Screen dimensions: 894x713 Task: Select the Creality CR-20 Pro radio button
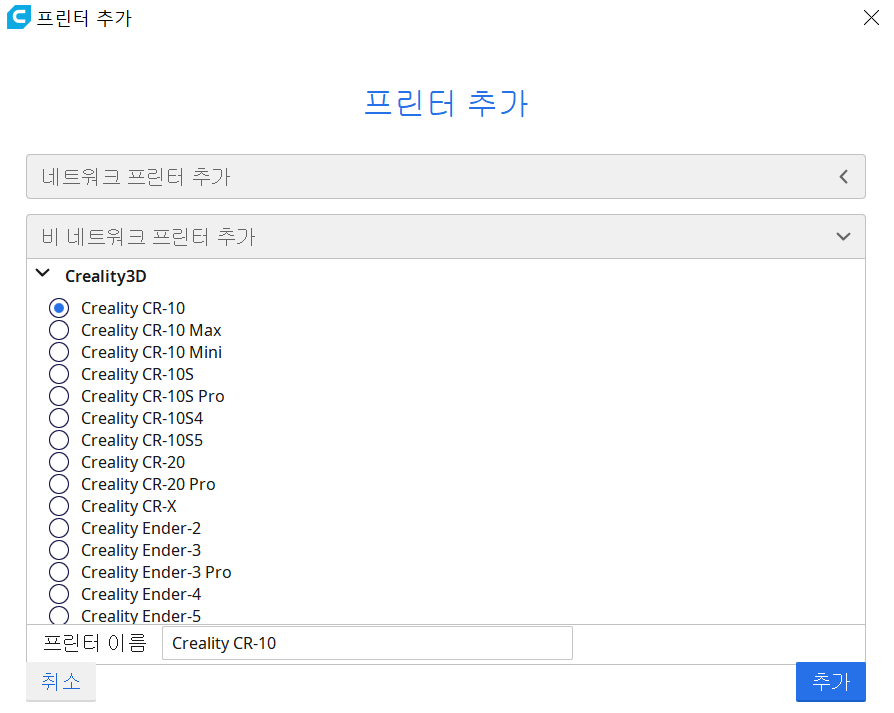point(59,484)
